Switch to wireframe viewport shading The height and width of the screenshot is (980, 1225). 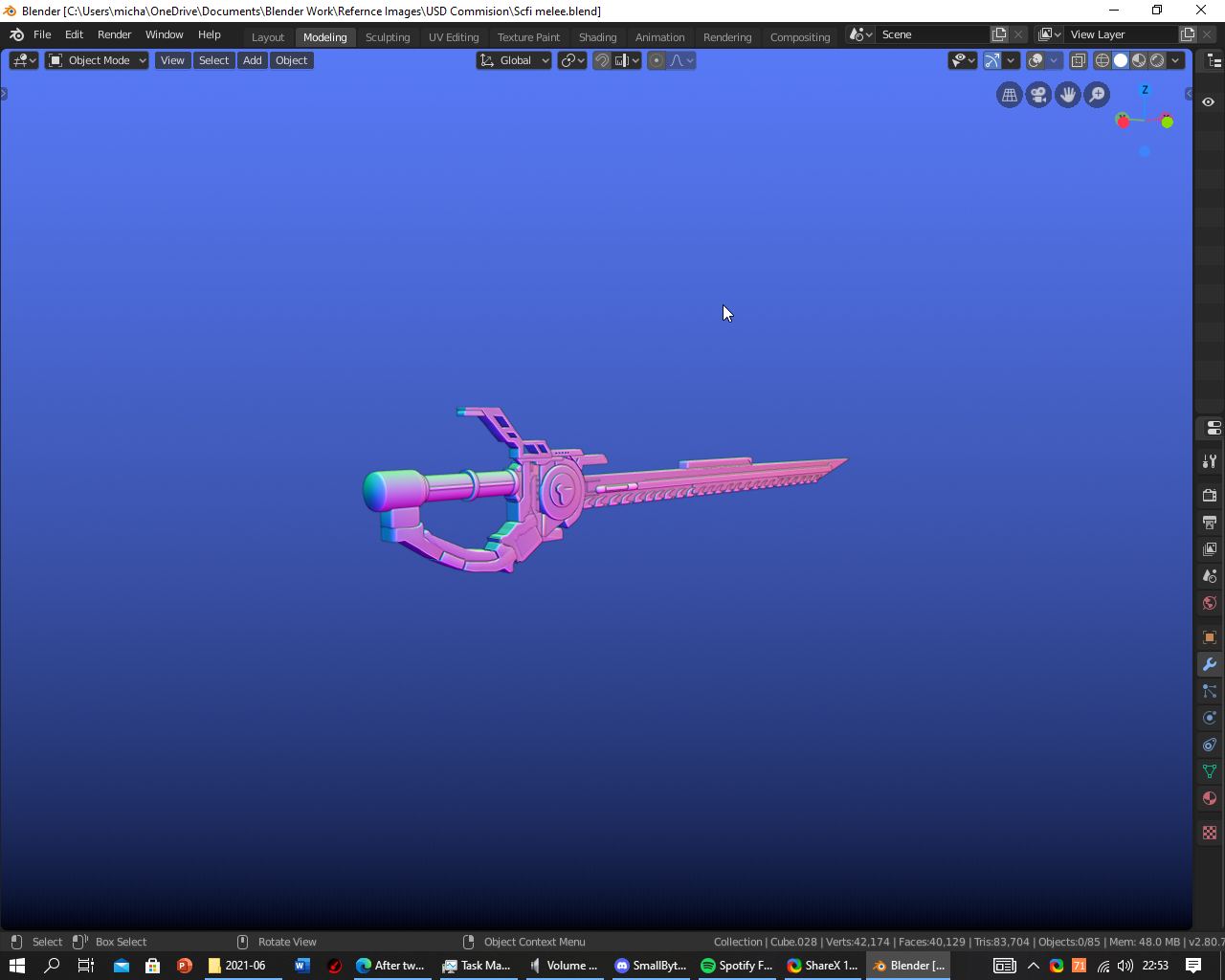tap(1102, 60)
